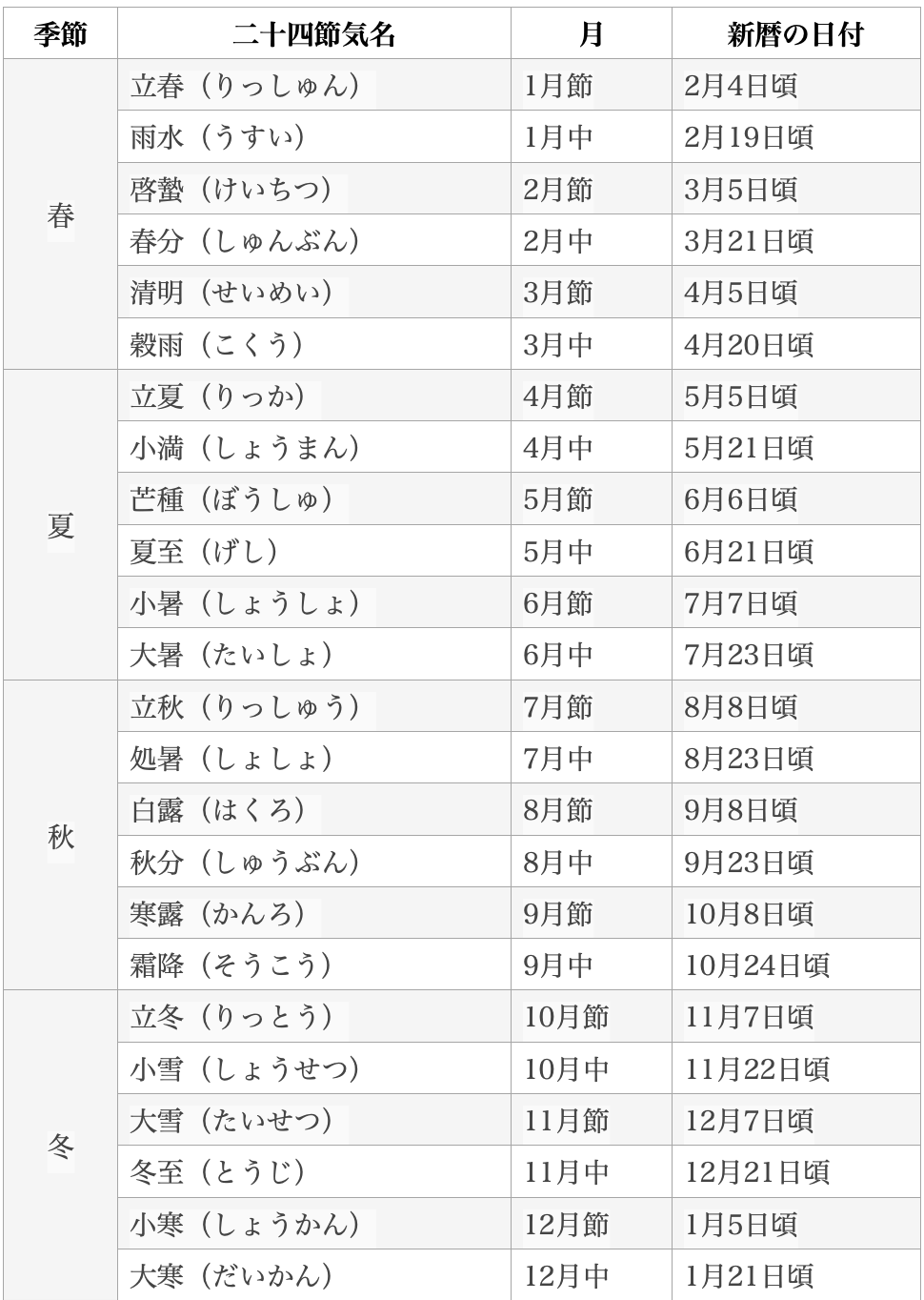Click the 夏至(げし) entry
This screenshot has width=924, height=1300.
click(x=314, y=551)
